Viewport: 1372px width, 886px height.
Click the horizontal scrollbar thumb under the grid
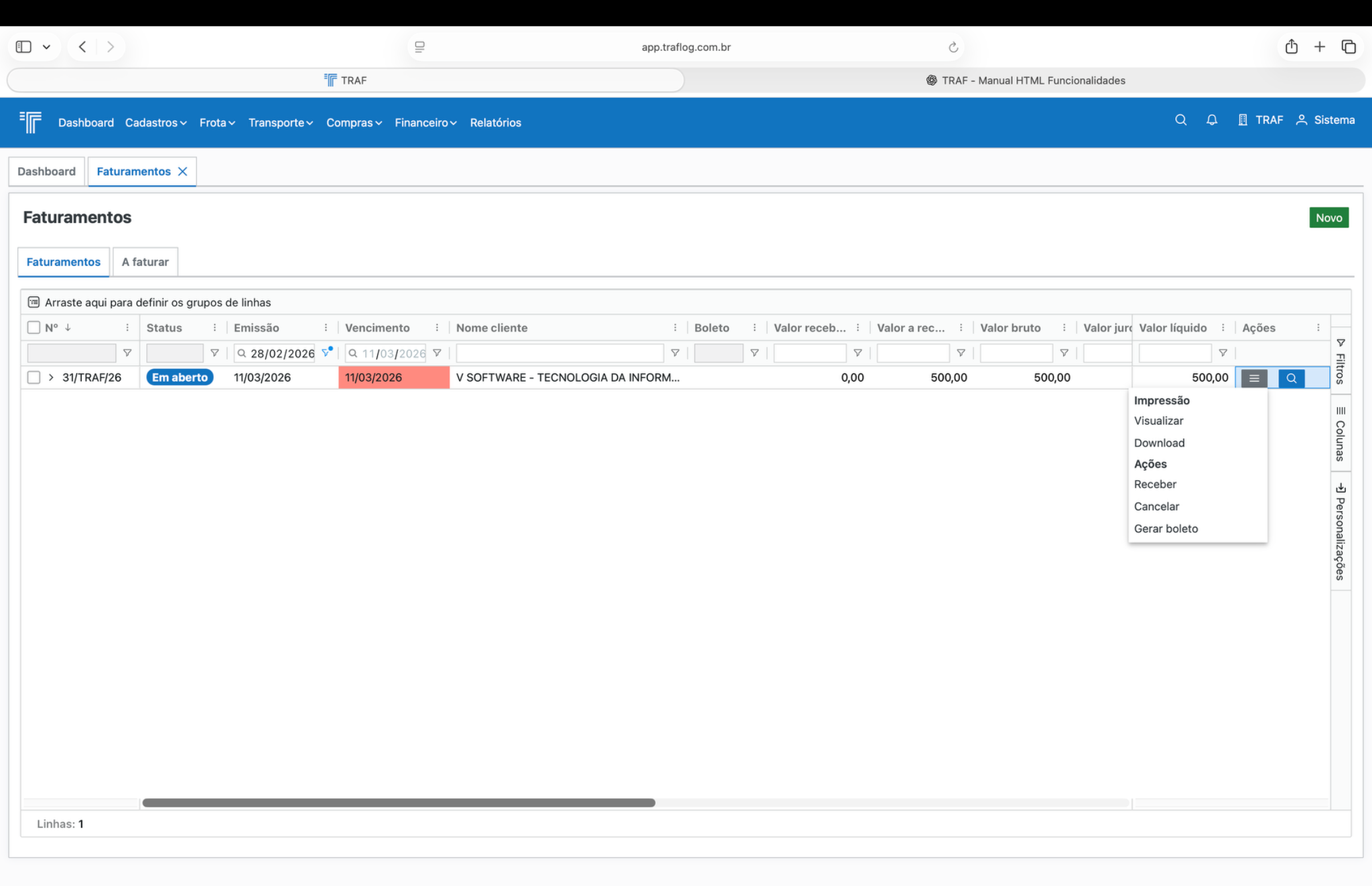tap(399, 802)
